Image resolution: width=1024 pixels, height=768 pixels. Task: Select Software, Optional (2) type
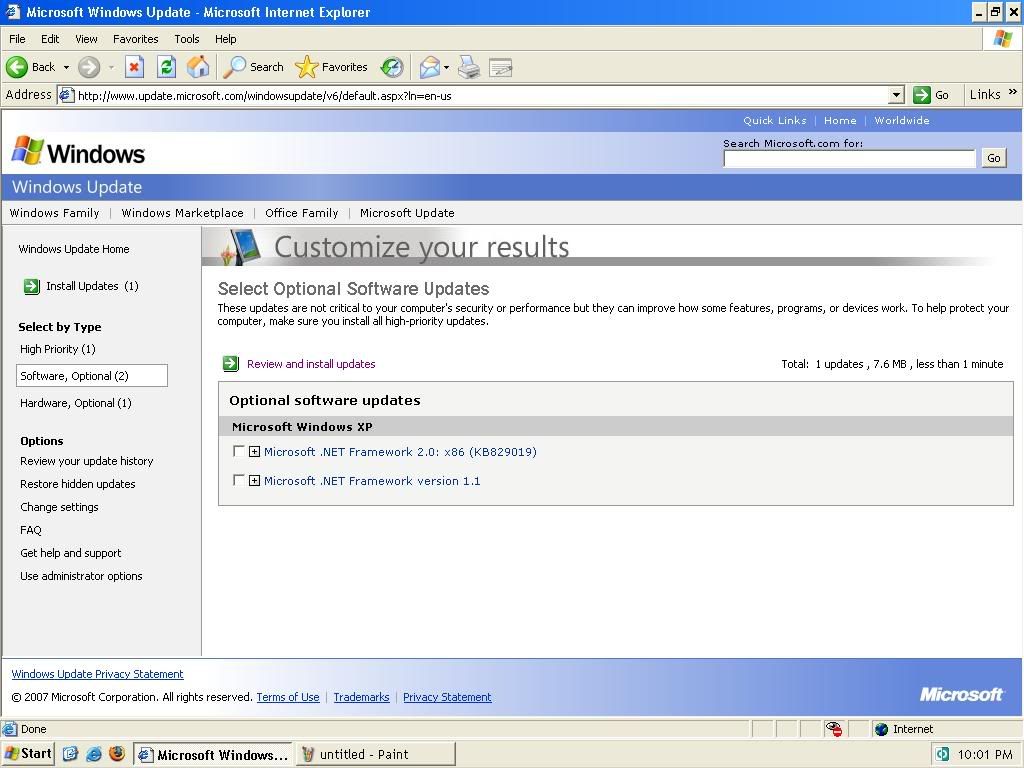(91, 376)
